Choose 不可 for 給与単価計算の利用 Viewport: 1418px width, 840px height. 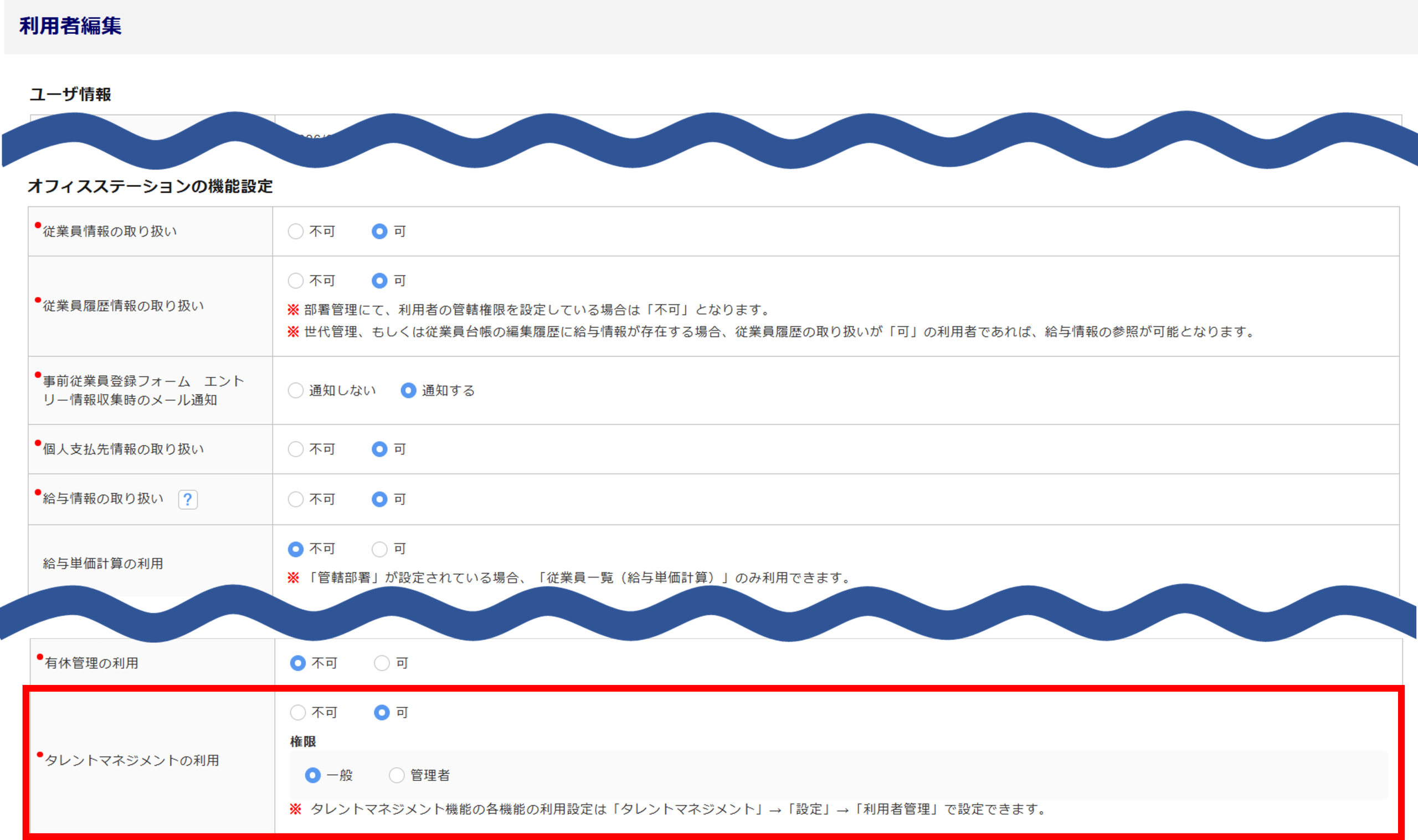[295, 549]
